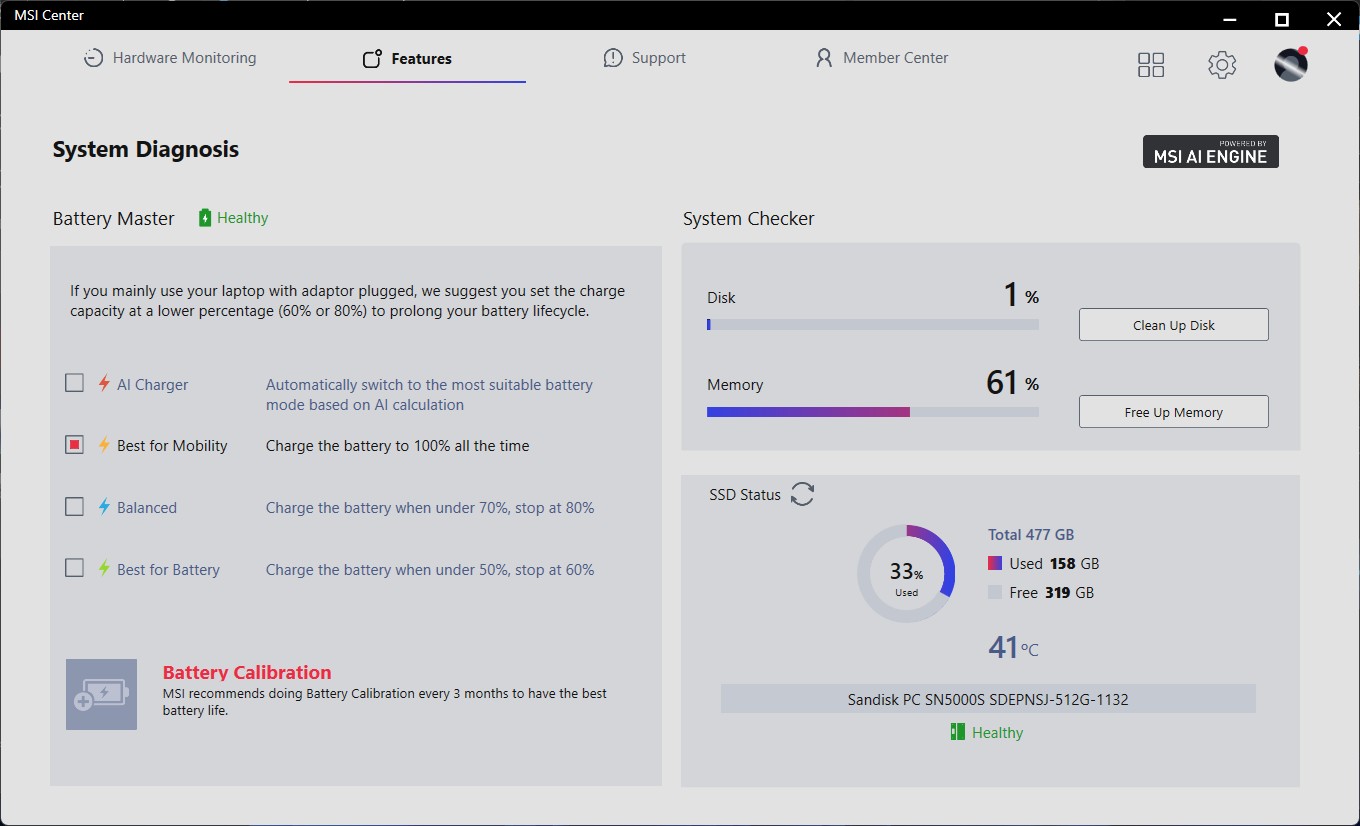The height and width of the screenshot is (826, 1360).
Task: Click the 61 % memory value
Action: pyautogui.click(x=1012, y=382)
